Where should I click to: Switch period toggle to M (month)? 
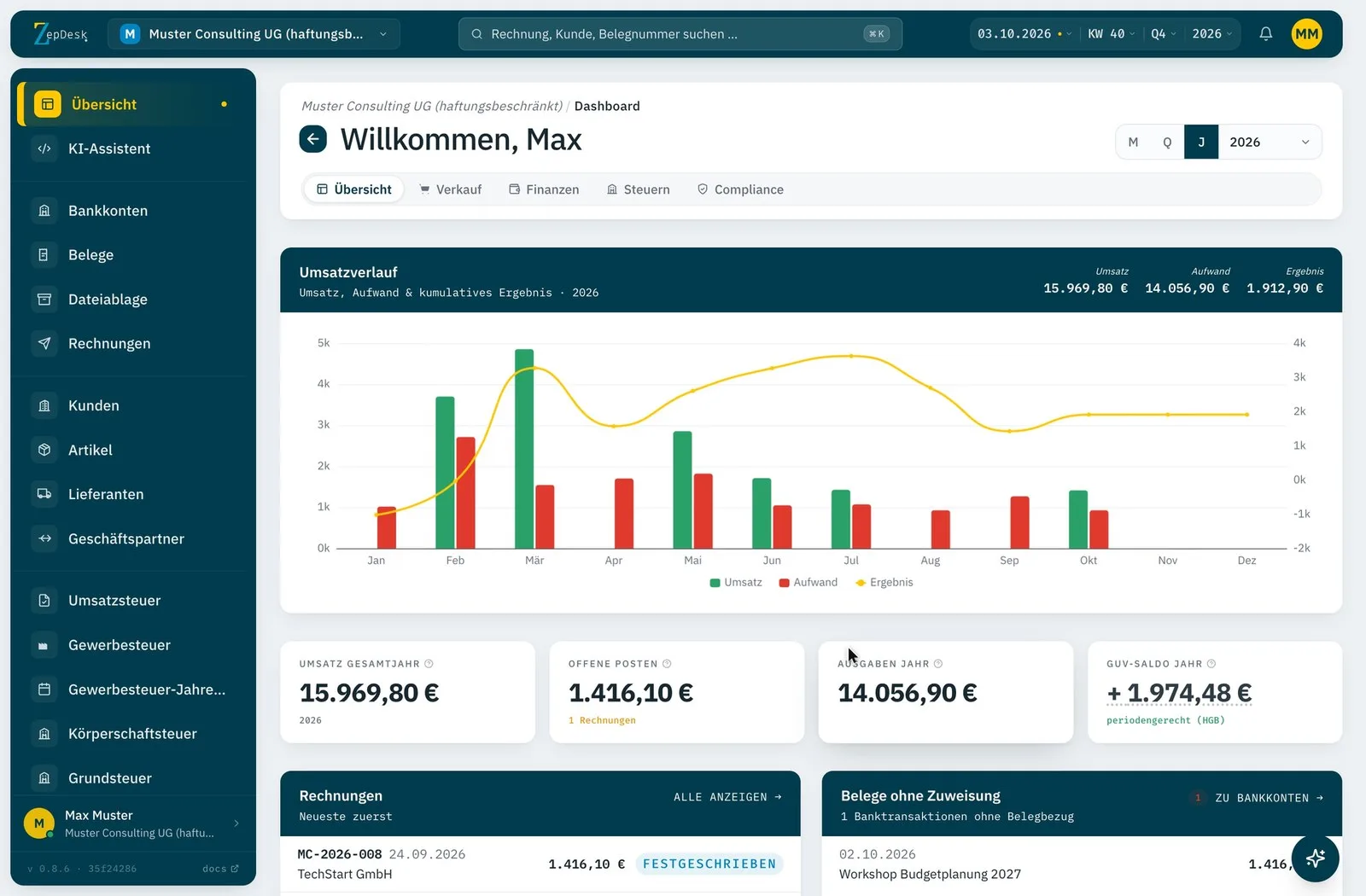(1133, 143)
